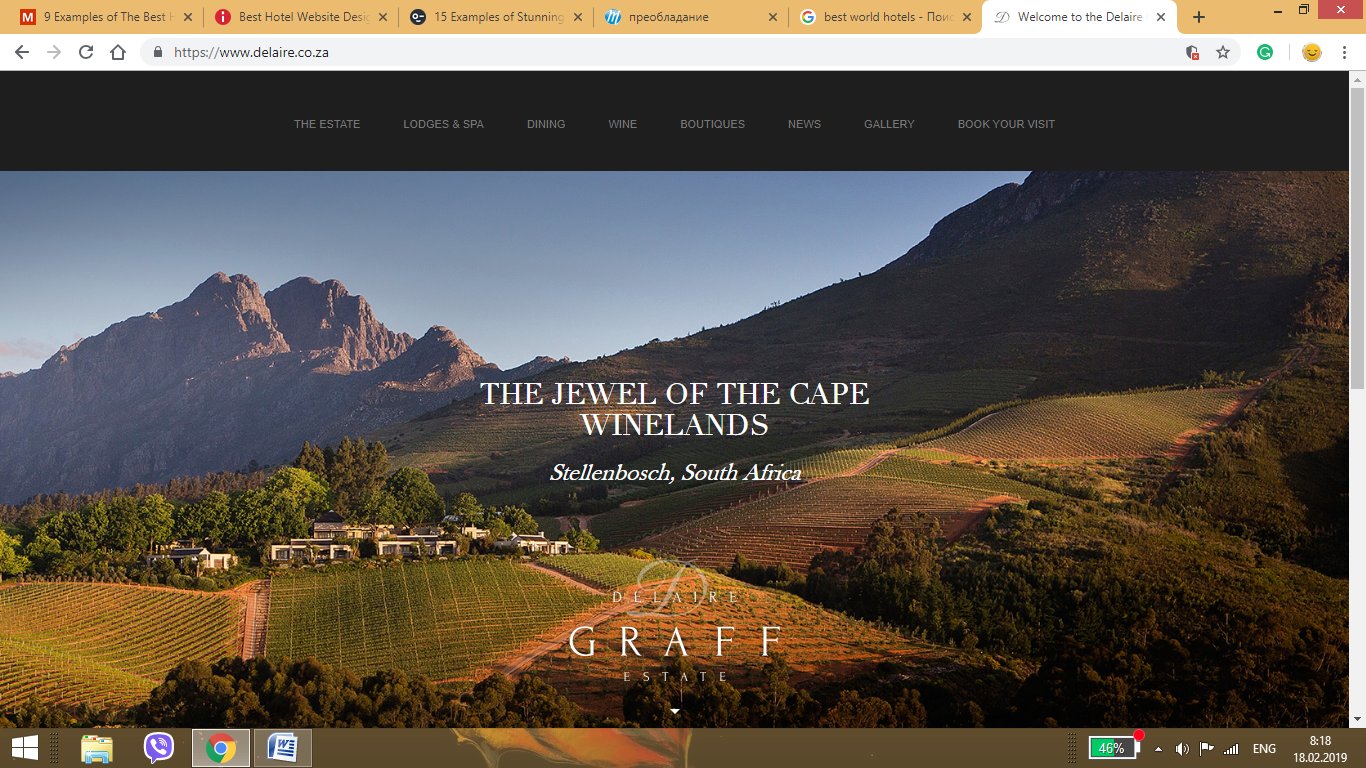The height and width of the screenshot is (768, 1366).
Task: Open the Viber app in the taskbar
Action: coord(158,748)
